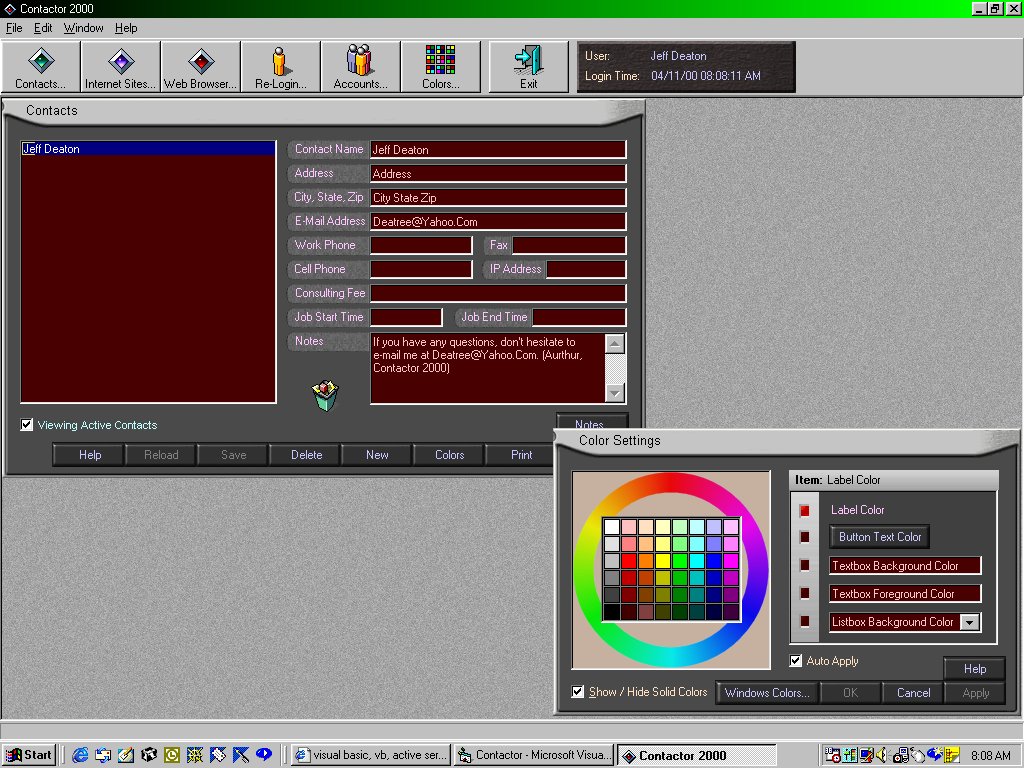This screenshot has height=768, width=1024.
Task: Click into the Fax field
Action: click(569, 246)
